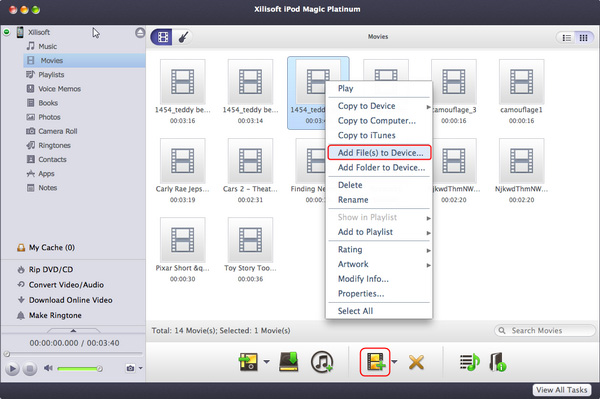600x399 pixels.
Task: Open the snapshot dropdown arrow
Action: click(140, 368)
